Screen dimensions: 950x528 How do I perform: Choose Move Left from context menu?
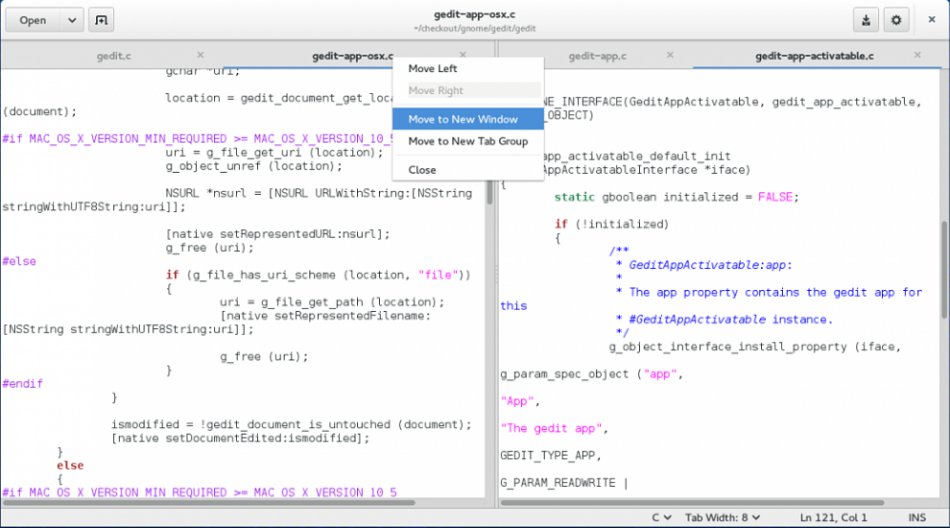468,69
